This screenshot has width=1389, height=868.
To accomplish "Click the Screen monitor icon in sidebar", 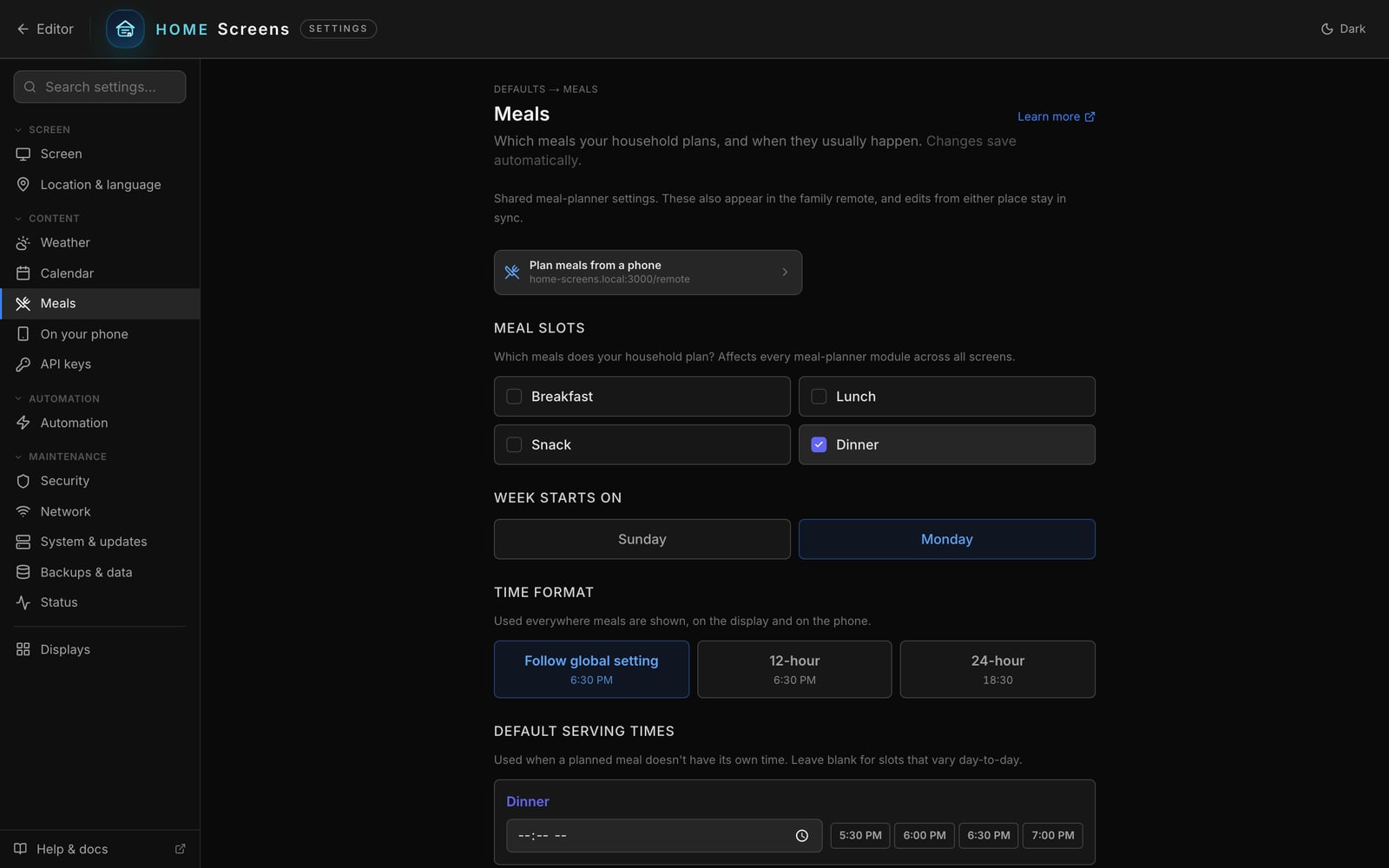I will click(23, 154).
